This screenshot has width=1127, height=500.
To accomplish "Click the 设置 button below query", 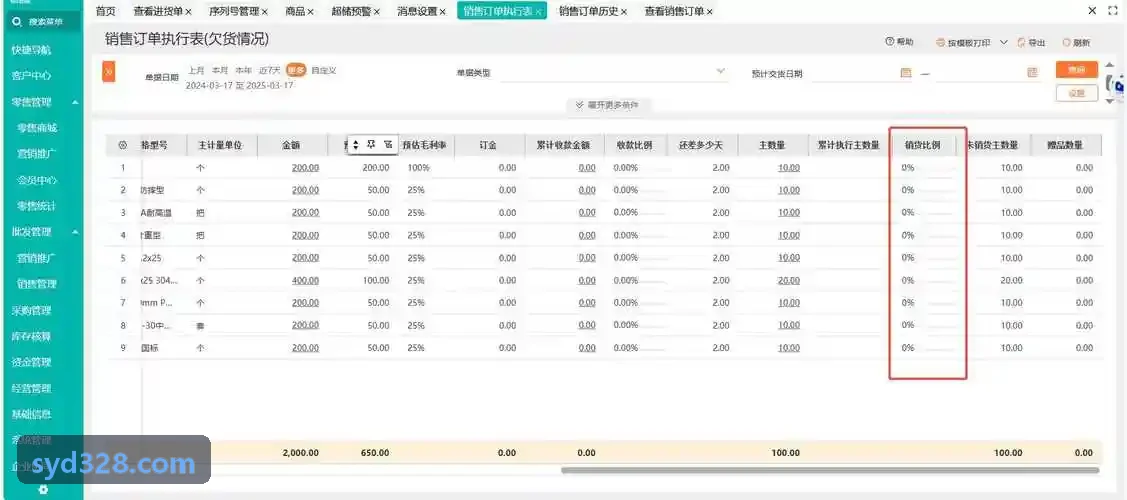I will click(1077, 93).
